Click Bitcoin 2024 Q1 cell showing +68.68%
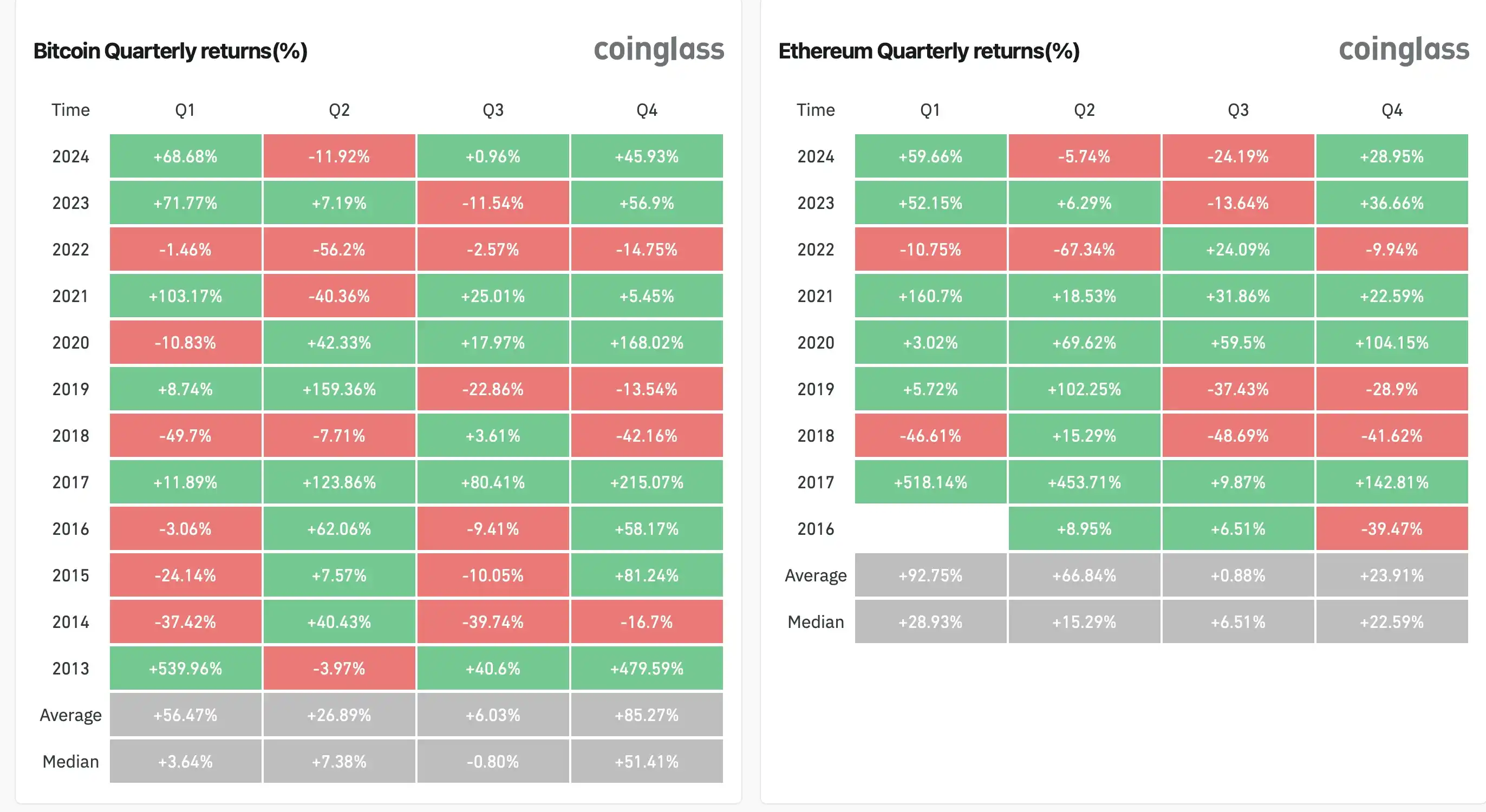This screenshot has width=1486, height=812. tap(185, 156)
